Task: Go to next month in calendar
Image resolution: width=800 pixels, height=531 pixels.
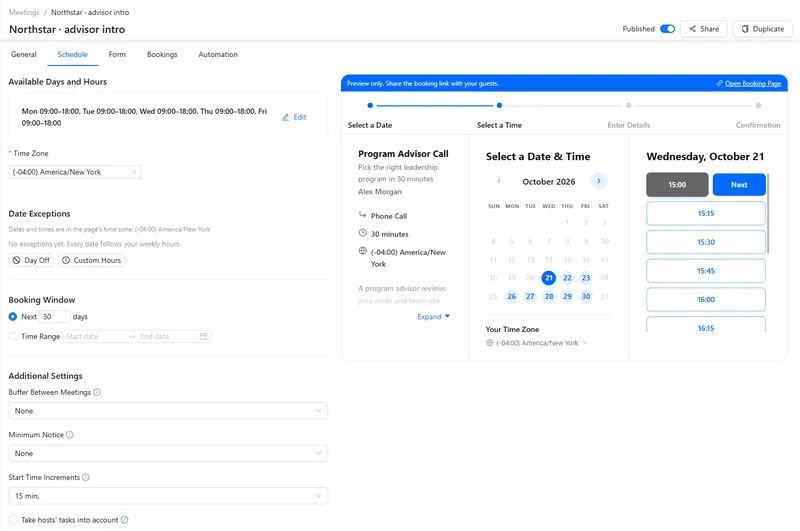Action: click(598, 181)
